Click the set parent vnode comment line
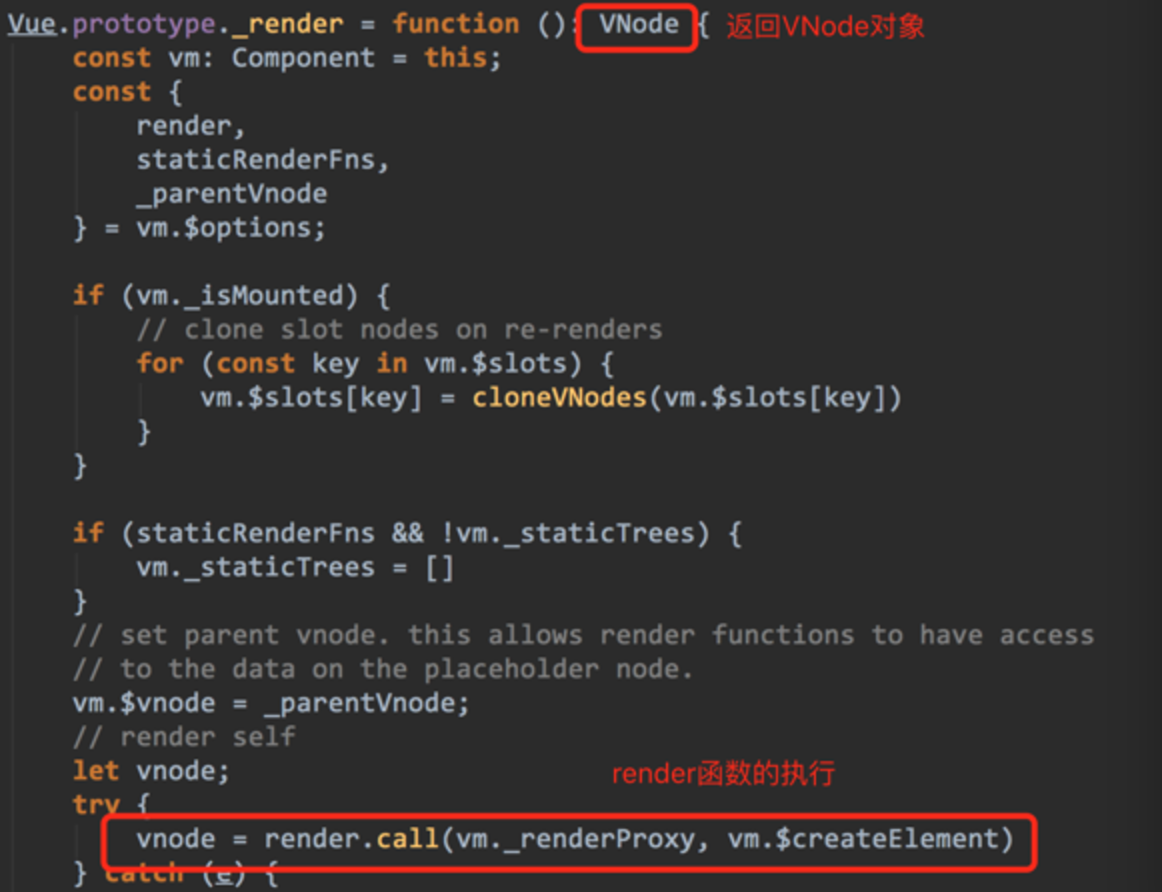Image resolution: width=1162 pixels, height=892 pixels. tap(583, 636)
